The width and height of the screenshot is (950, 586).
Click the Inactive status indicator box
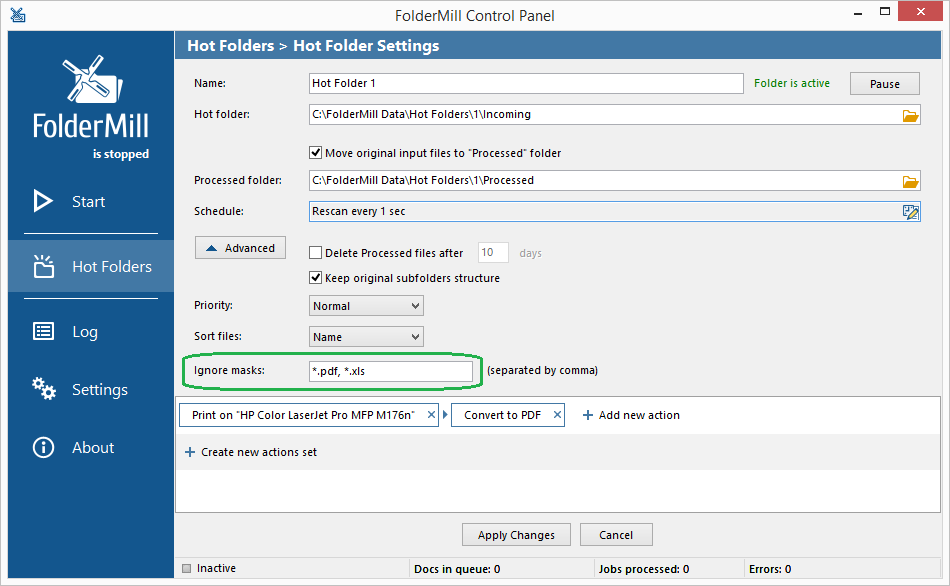(187, 568)
